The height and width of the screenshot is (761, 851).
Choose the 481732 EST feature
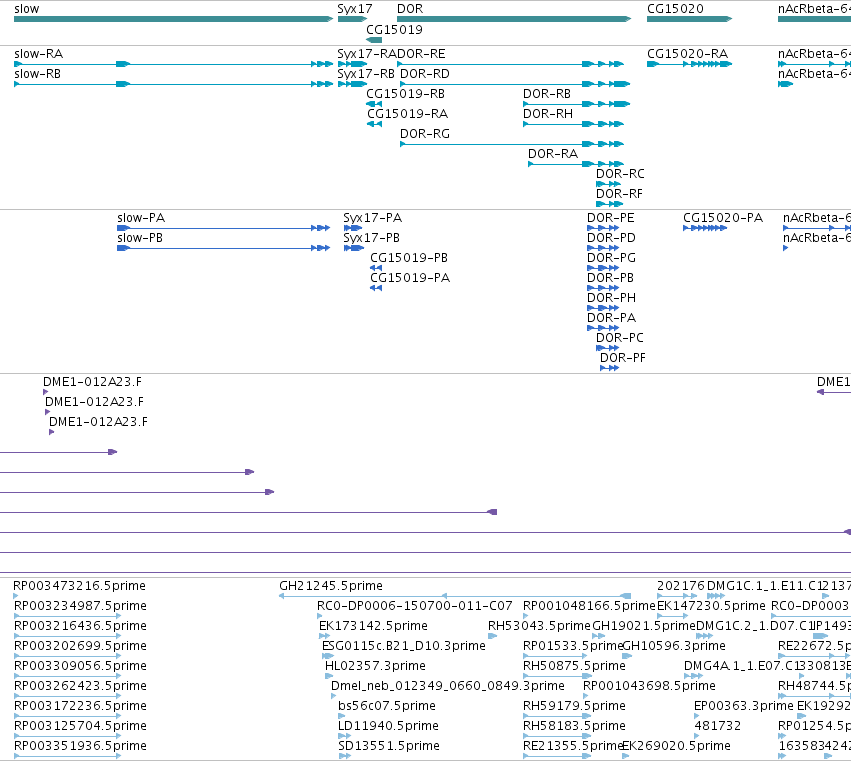point(697,736)
